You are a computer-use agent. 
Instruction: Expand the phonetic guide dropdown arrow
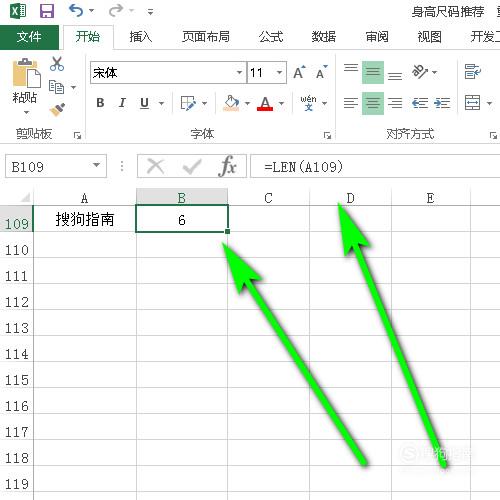[x=325, y=103]
